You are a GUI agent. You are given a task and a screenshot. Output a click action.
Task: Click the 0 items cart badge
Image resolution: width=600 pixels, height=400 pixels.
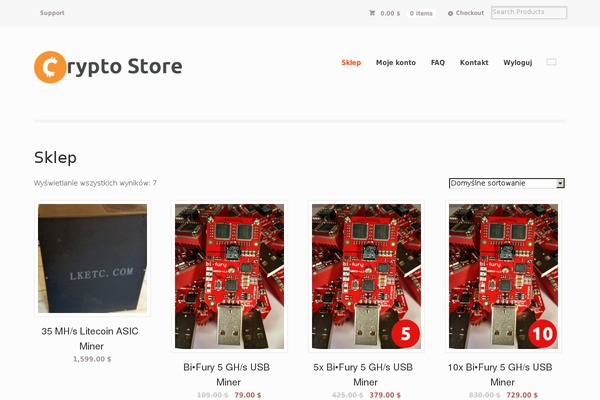click(x=421, y=13)
